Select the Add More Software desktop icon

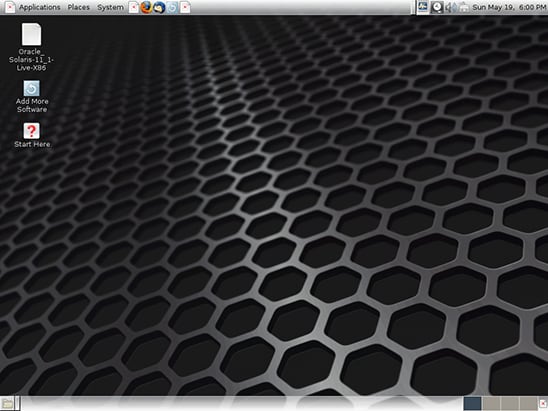pyautogui.click(x=32, y=96)
